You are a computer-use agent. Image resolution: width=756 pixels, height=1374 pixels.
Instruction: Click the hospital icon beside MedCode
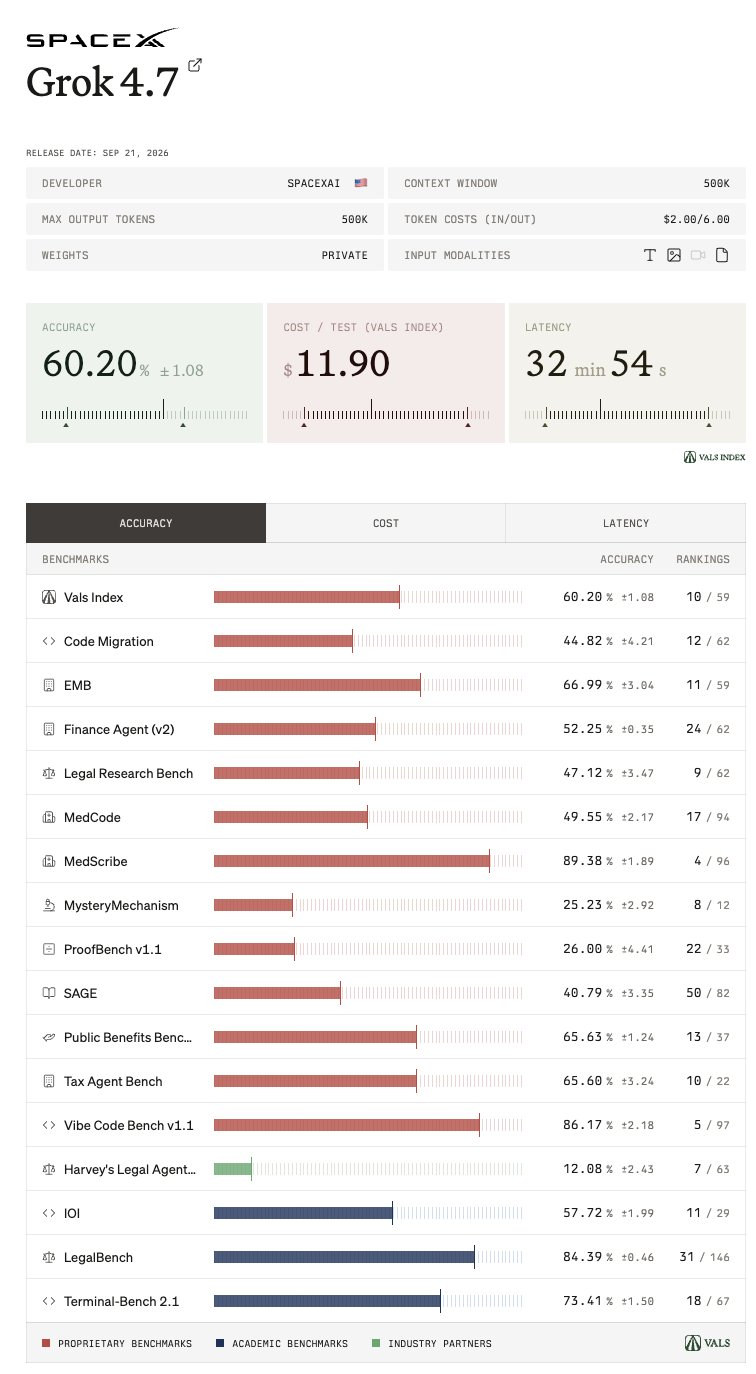(x=49, y=817)
